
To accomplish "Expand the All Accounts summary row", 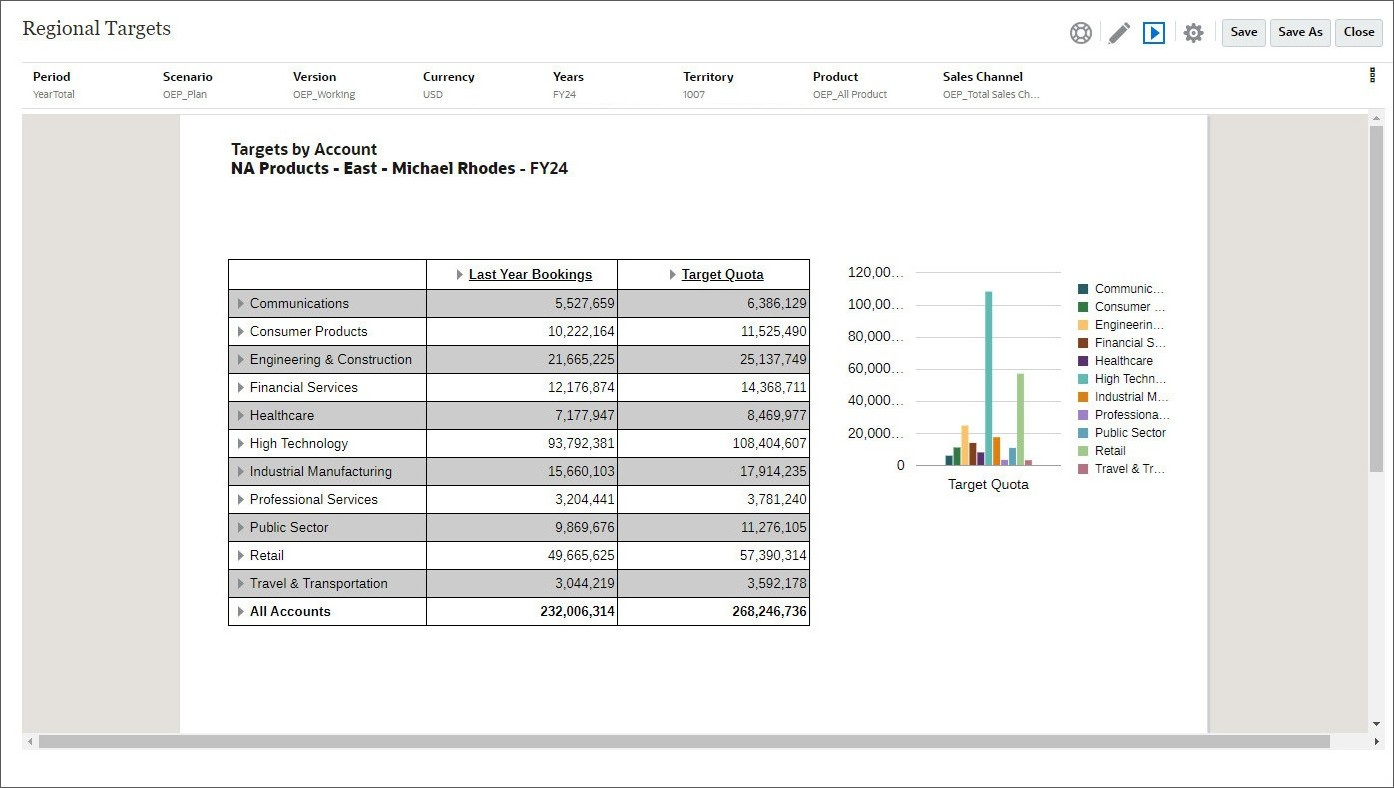I will (x=240, y=611).
